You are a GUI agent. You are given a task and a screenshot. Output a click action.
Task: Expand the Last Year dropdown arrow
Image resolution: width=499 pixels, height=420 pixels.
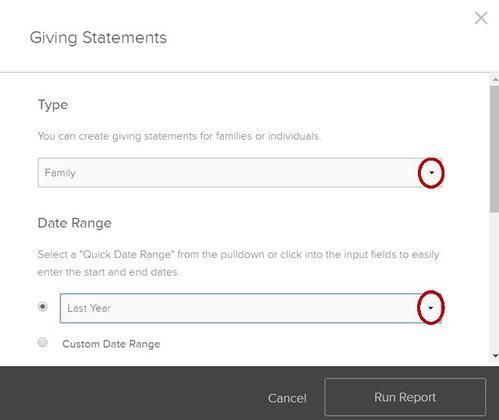click(x=431, y=308)
